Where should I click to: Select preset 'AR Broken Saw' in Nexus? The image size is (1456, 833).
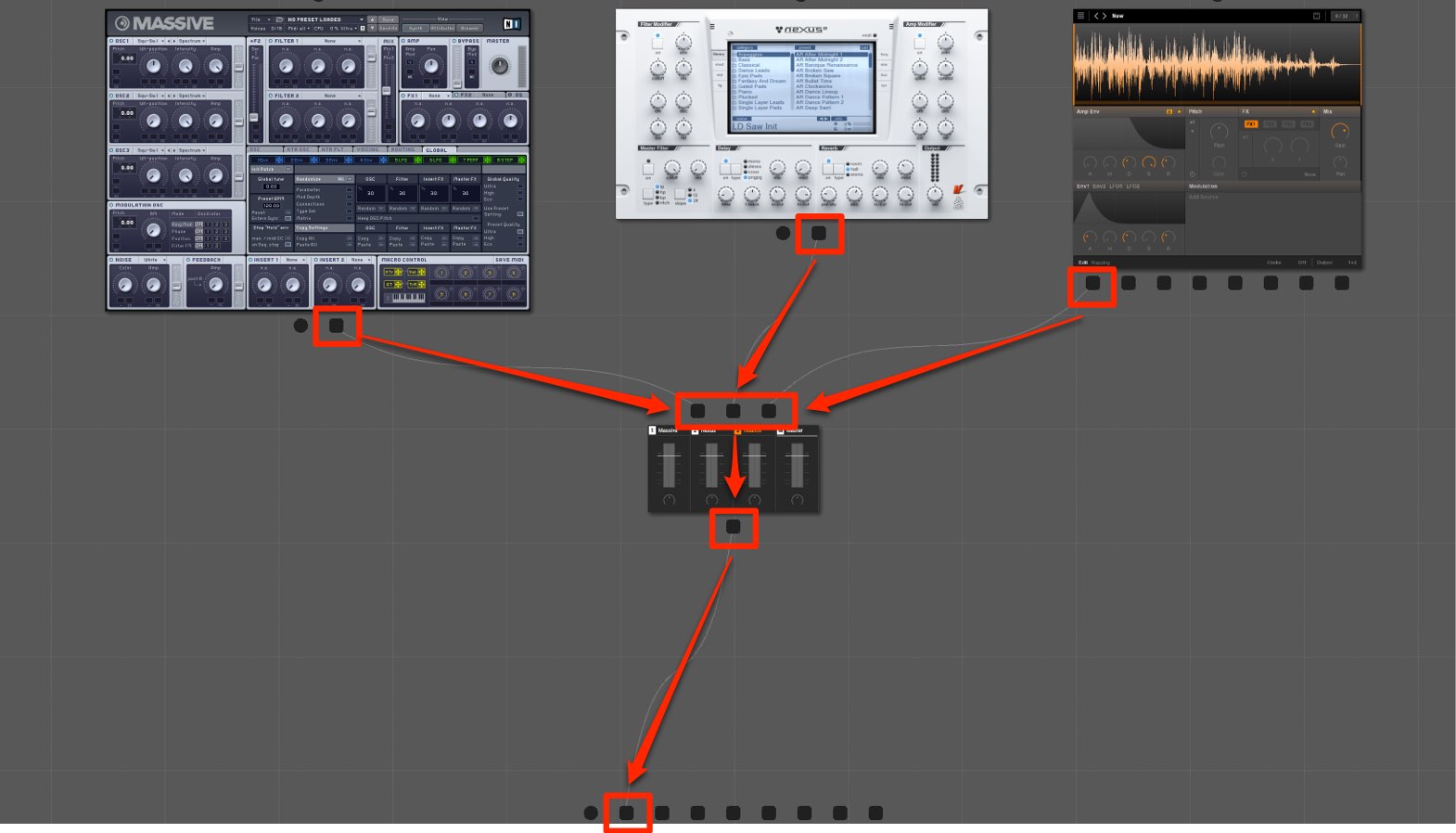pyautogui.click(x=814, y=70)
